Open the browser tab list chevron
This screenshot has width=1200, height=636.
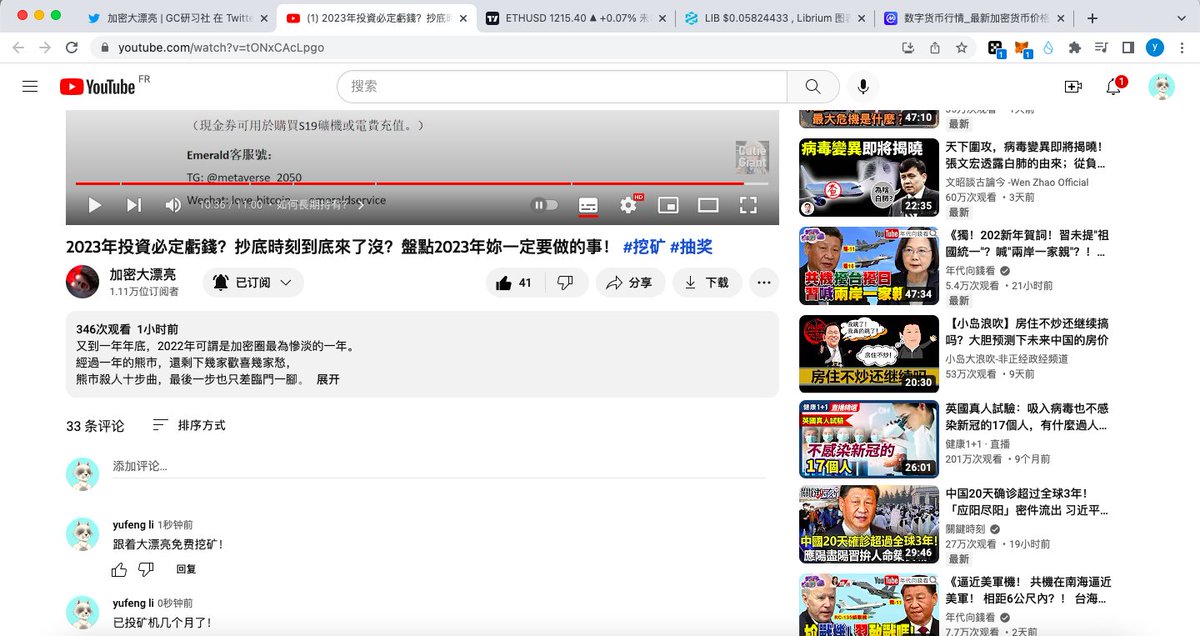pyautogui.click(x=1179, y=18)
